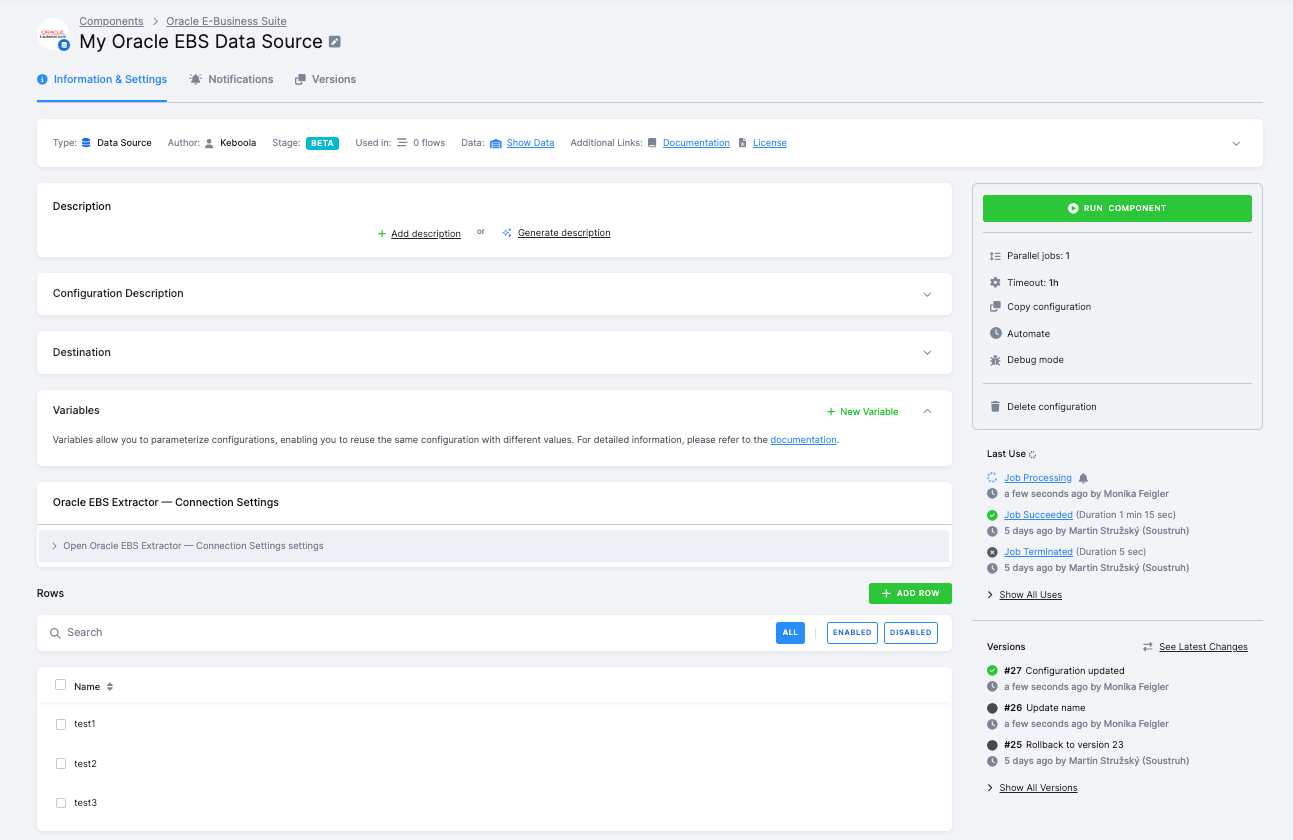Click the flows list icon next to 0 flows
This screenshot has height=840, width=1293.
402,143
